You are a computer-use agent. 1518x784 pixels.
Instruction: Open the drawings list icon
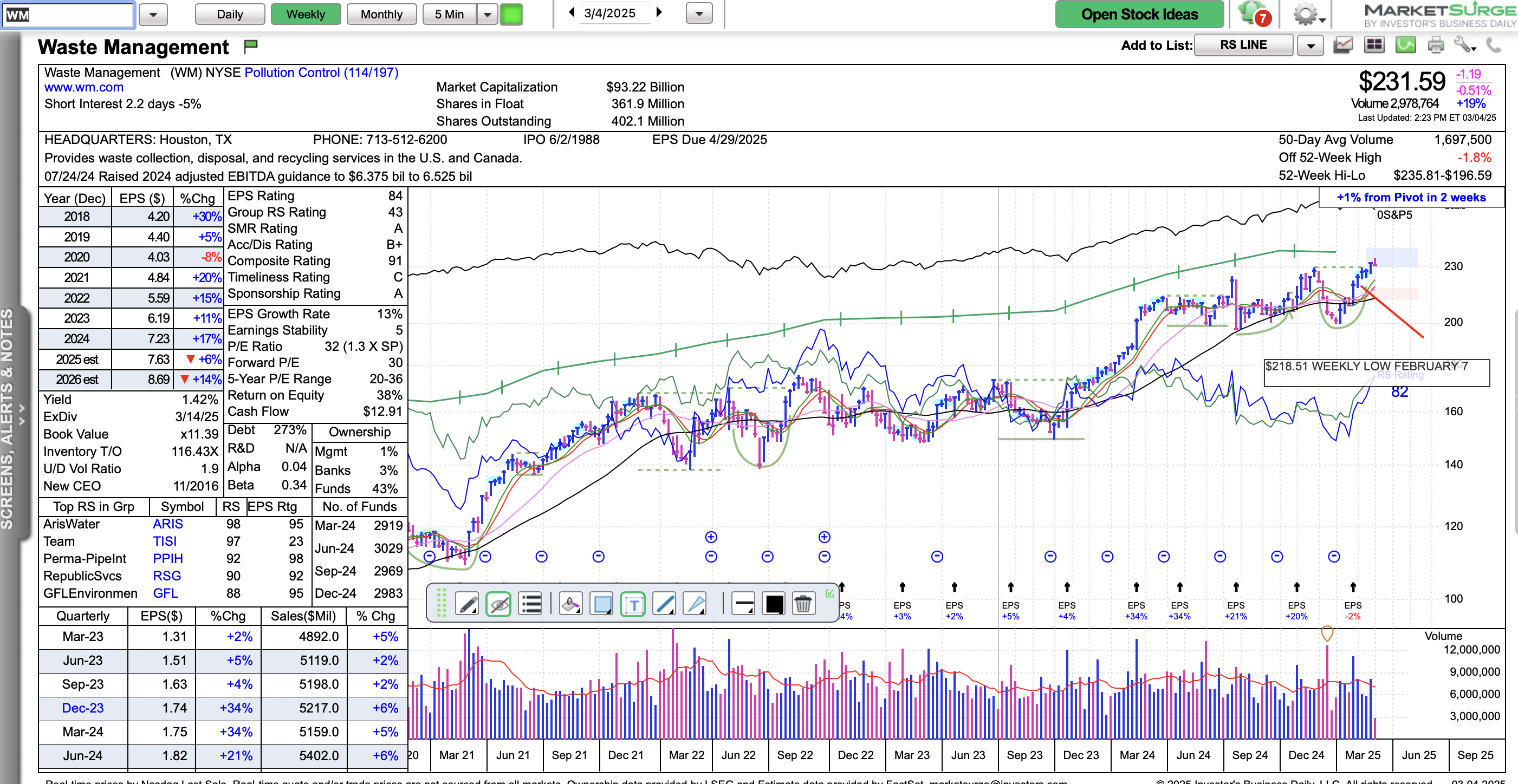point(530,604)
